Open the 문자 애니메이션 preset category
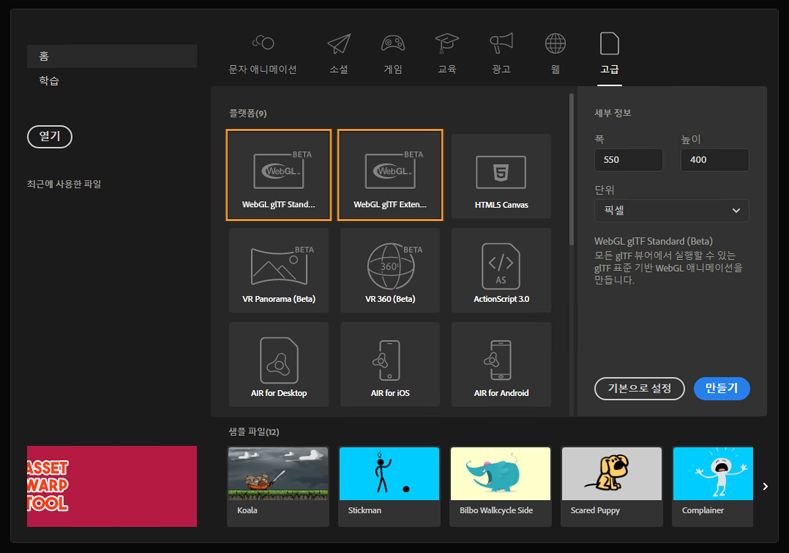The height and width of the screenshot is (553, 789). point(263,54)
